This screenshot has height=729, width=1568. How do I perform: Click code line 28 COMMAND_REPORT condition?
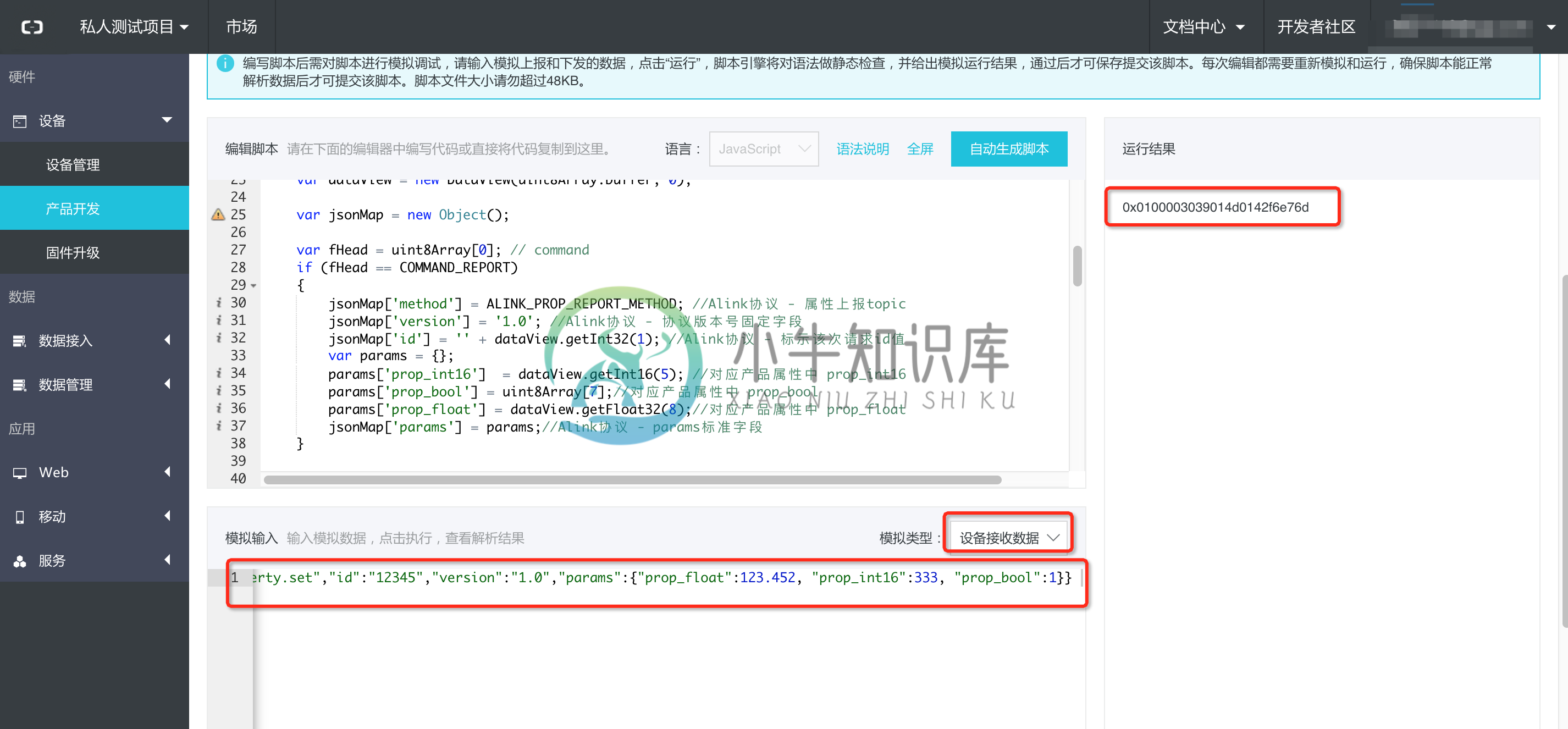[x=407, y=268]
